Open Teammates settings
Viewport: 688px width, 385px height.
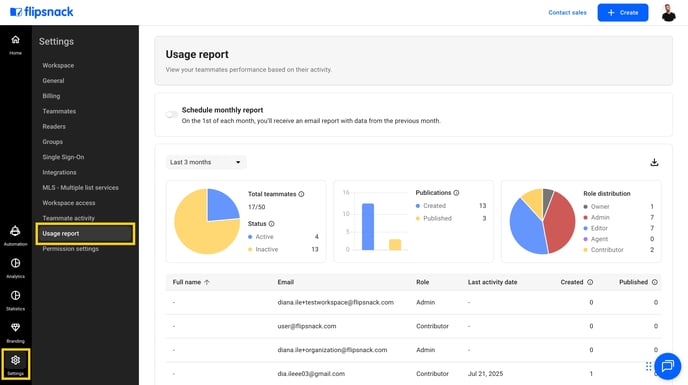[59, 112]
